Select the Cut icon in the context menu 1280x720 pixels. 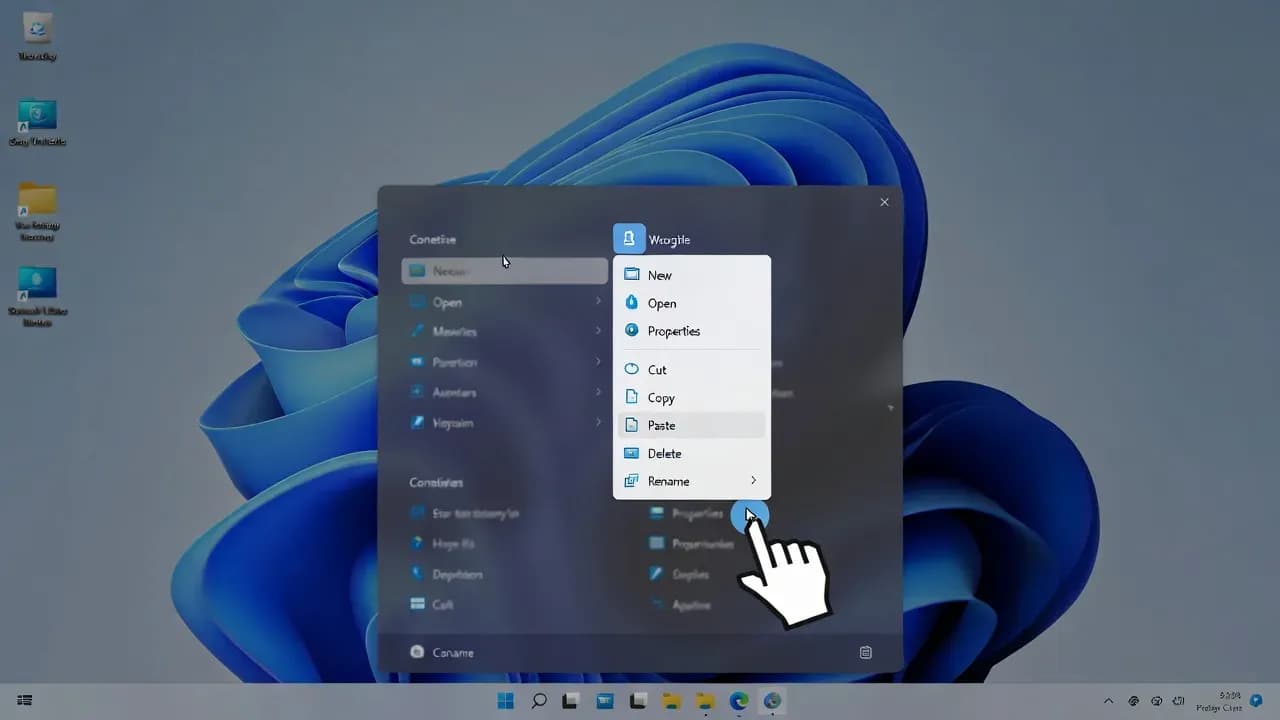(632, 369)
